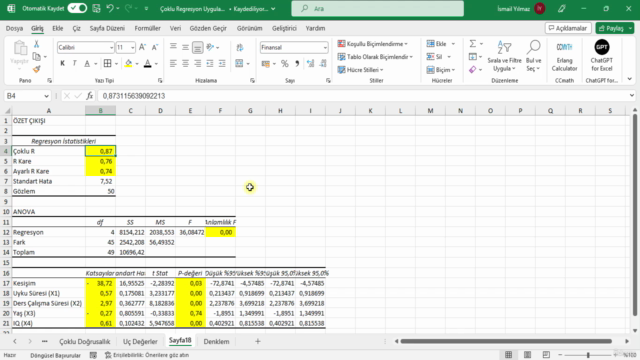Select the Format Painter brush
The height and width of the screenshot is (360, 640).
(x=36, y=69)
